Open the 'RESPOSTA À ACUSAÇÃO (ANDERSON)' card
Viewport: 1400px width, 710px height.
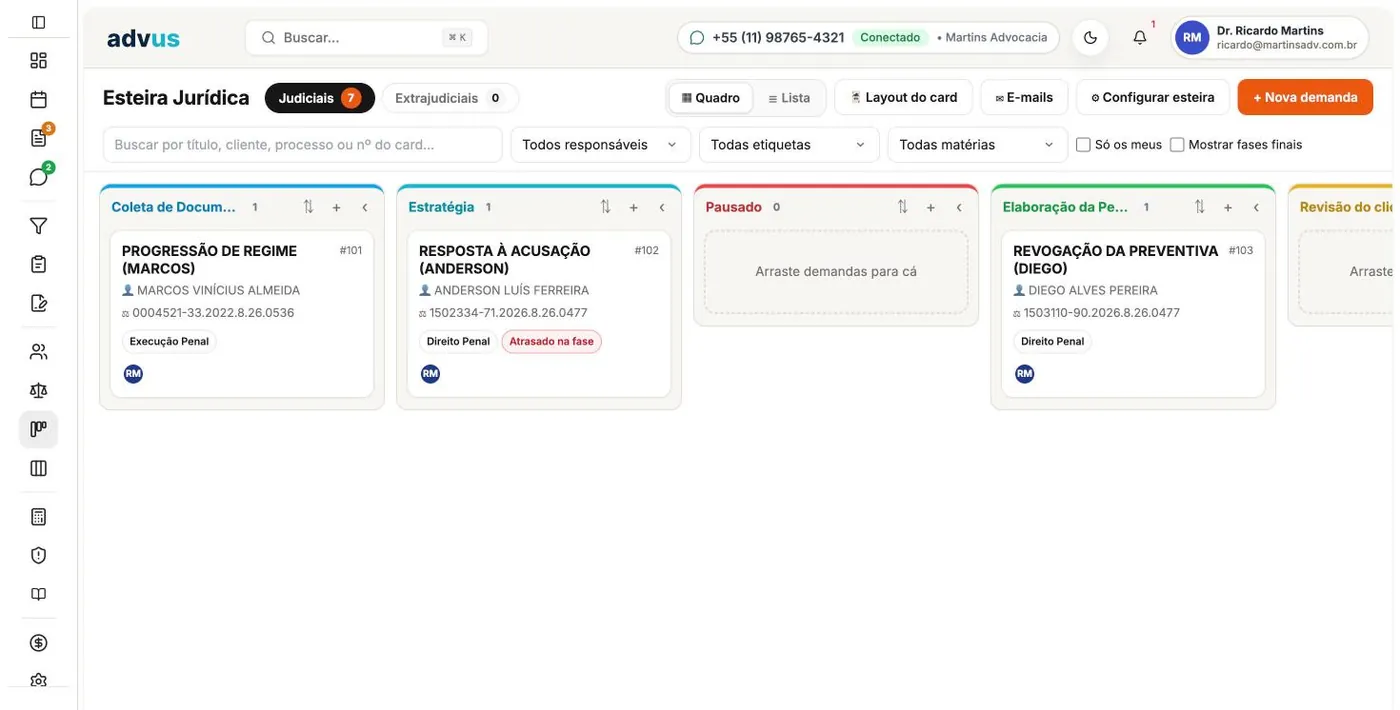pyautogui.click(x=539, y=314)
